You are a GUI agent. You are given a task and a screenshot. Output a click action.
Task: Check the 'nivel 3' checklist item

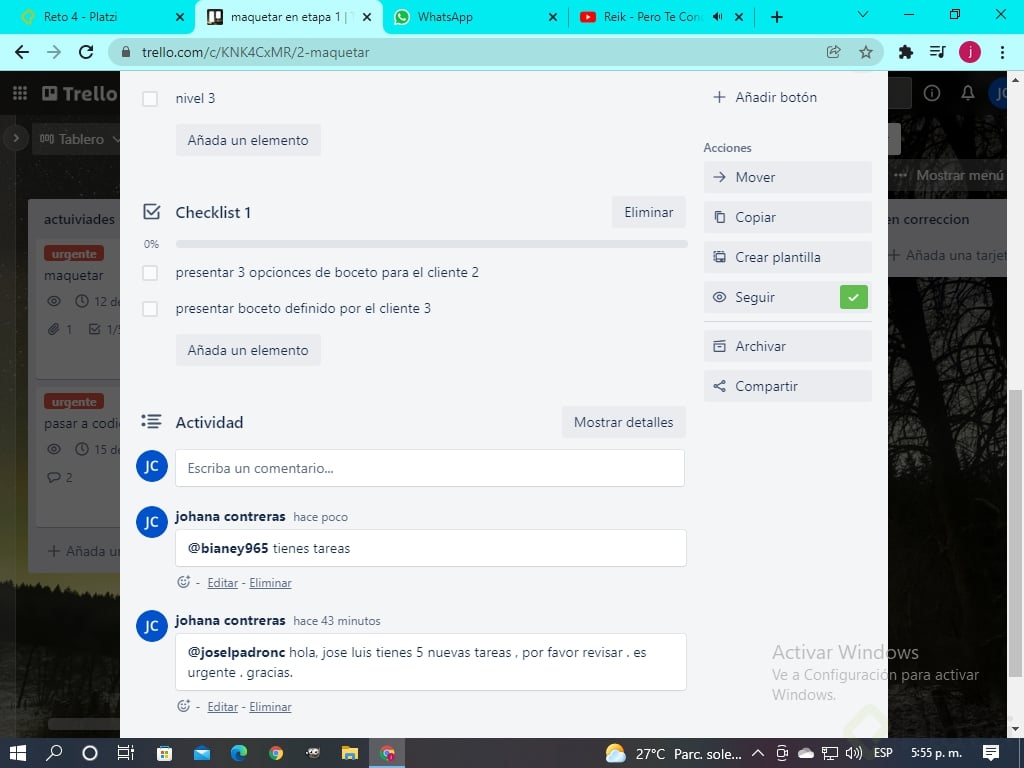coord(150,98)
